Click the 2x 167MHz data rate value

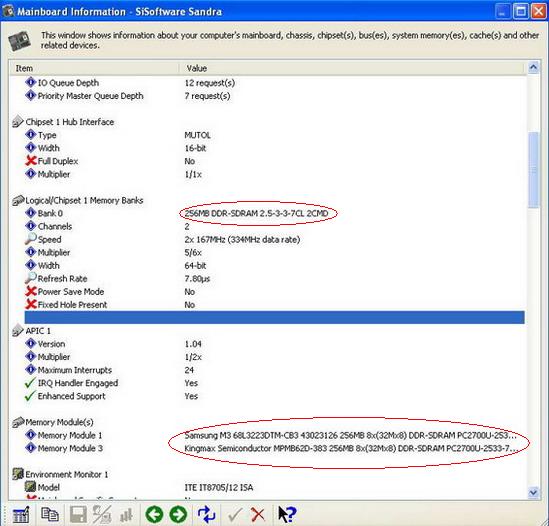242,240
